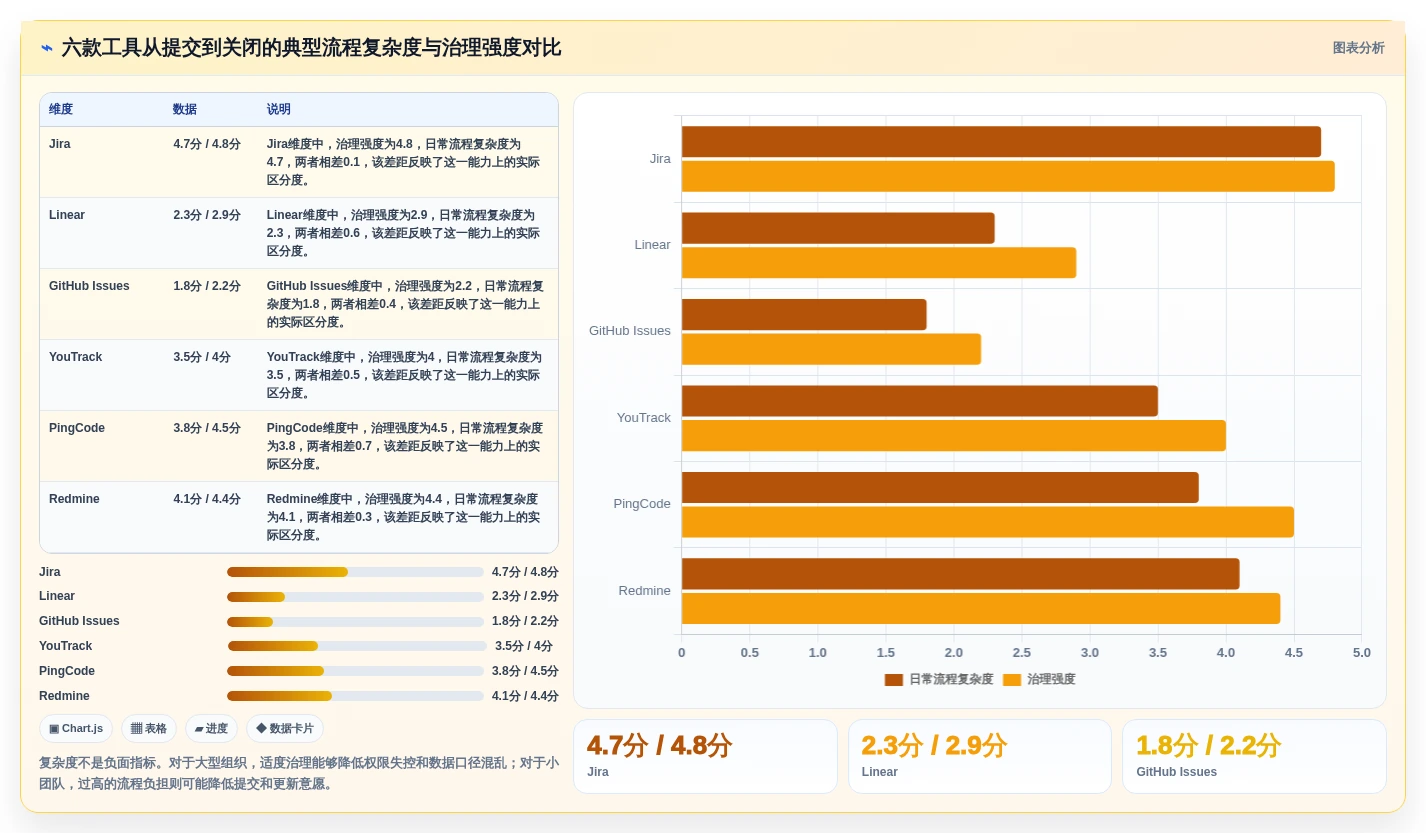Click GitHub Issues 日常流程复杂度 chart bar
Viewport: 1426px width, 833px height.
(804, 314)
